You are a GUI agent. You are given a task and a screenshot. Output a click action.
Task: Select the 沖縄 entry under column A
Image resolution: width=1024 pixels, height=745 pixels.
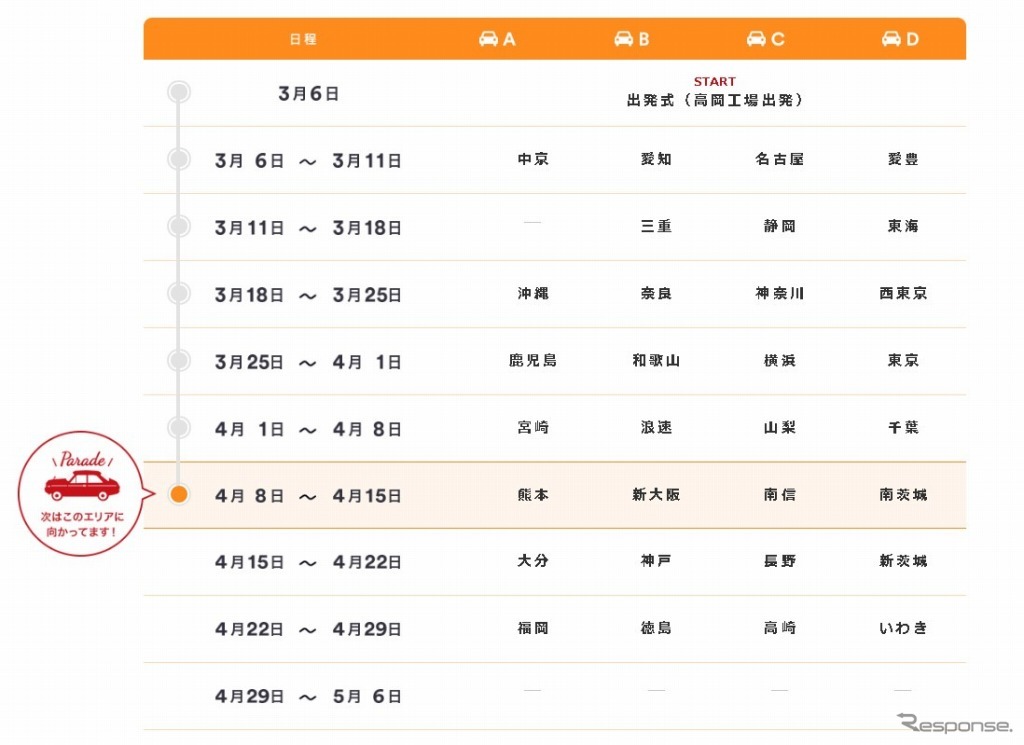pyautogui.click(x=532, y=294)
